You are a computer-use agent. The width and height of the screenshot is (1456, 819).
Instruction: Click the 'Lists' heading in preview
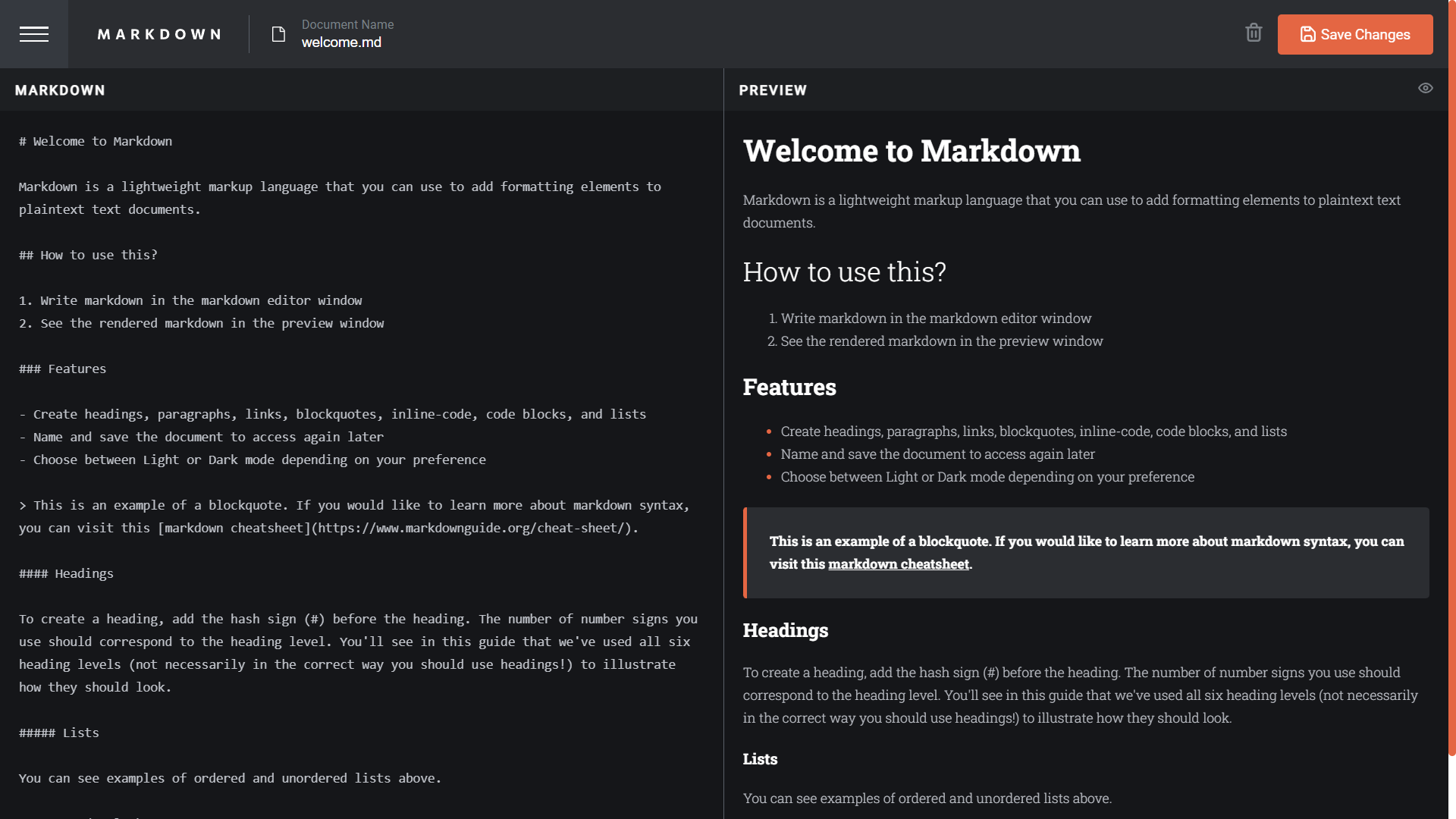click(760, 759)
